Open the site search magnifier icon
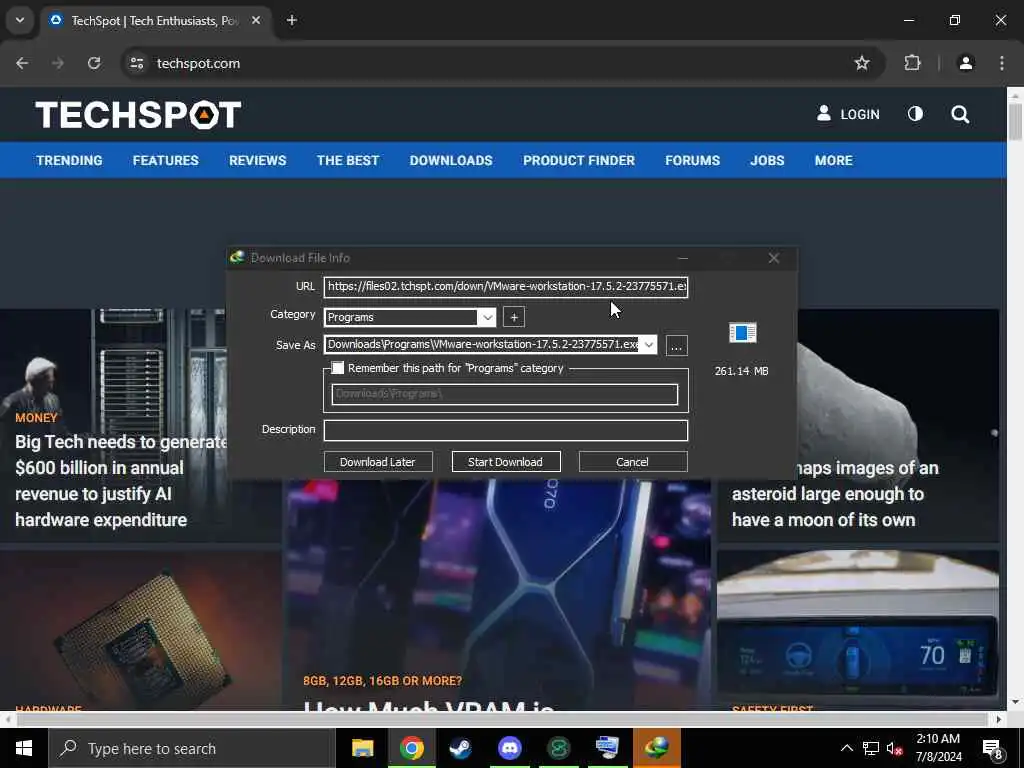The height and width of the screenshot is (768, 1024). [960, 115]
